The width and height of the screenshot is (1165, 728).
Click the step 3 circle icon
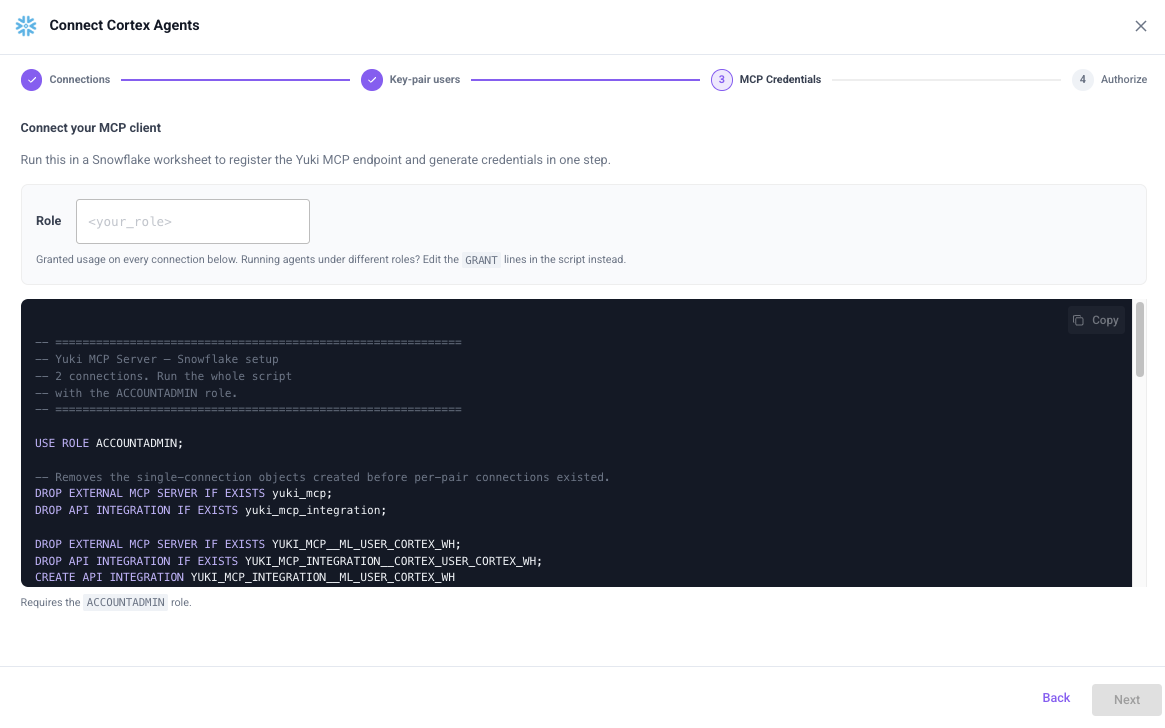pos(721,79)
